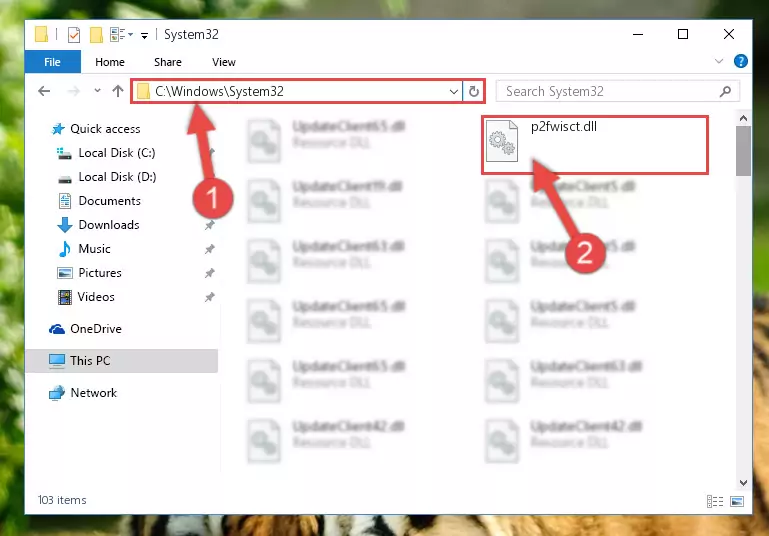Expand the address bar history dropdown
Viewport: 769px width, 536px height.
coord(454,91)
